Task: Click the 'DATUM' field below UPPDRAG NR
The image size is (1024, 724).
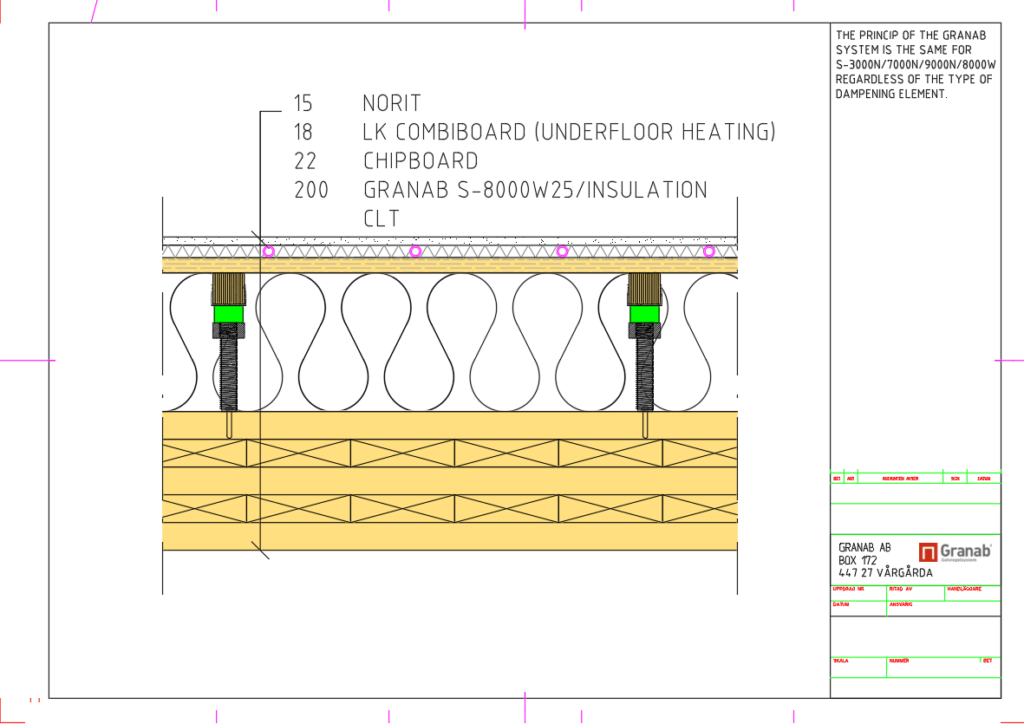Action: point(858,608)
